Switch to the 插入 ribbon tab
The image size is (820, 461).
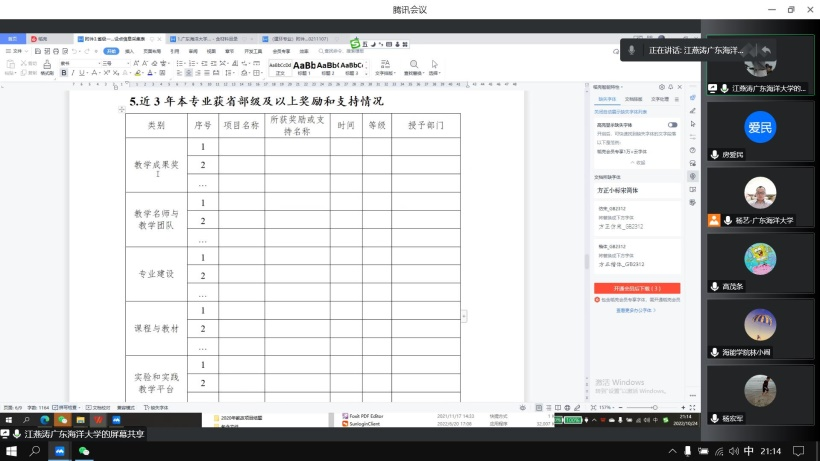(x=130, y=50)
